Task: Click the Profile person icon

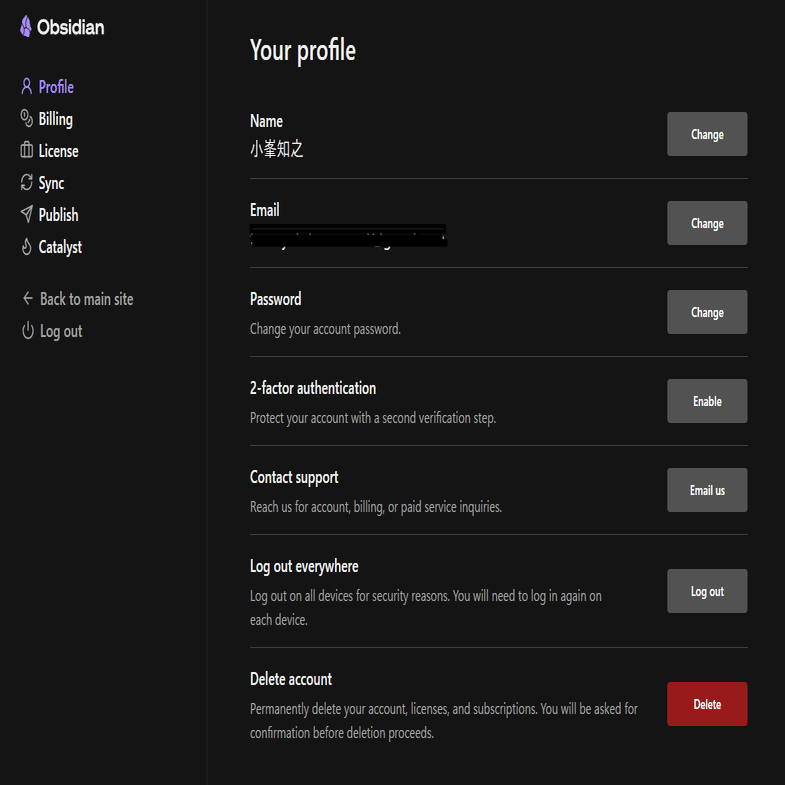Action: pyautogui.click(x=27, y=87)
